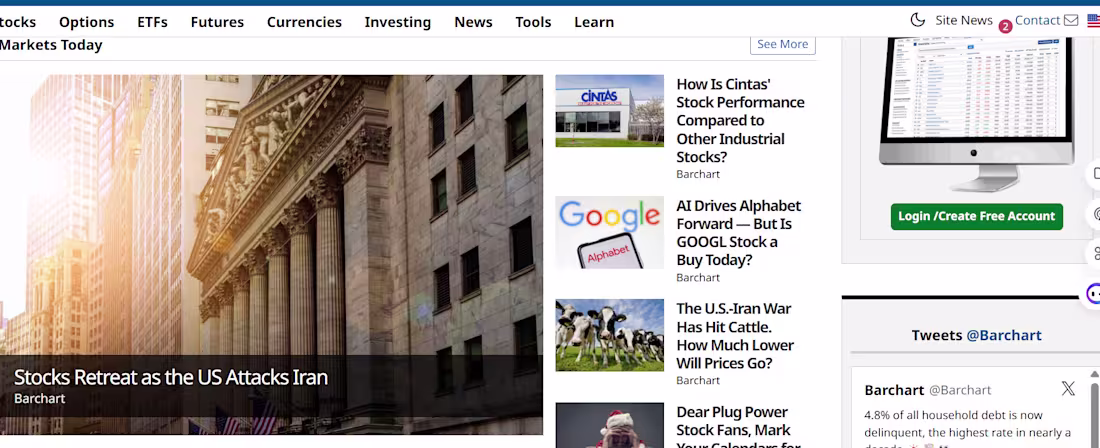Click the Barchart byline under the Alphabet article
This screenshot has width=1100, height=448.
click(x=698, y=278)
